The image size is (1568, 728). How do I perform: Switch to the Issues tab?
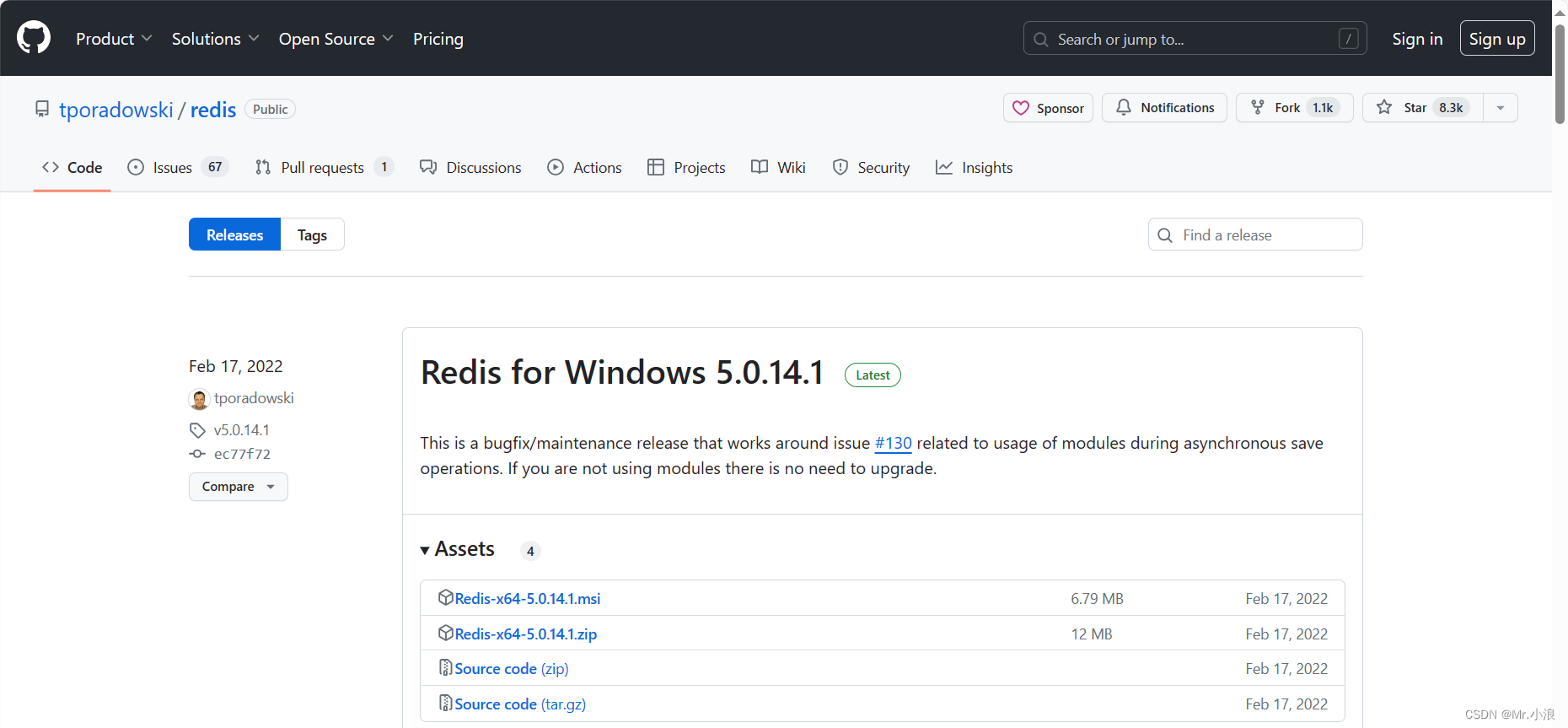[178, 167]
